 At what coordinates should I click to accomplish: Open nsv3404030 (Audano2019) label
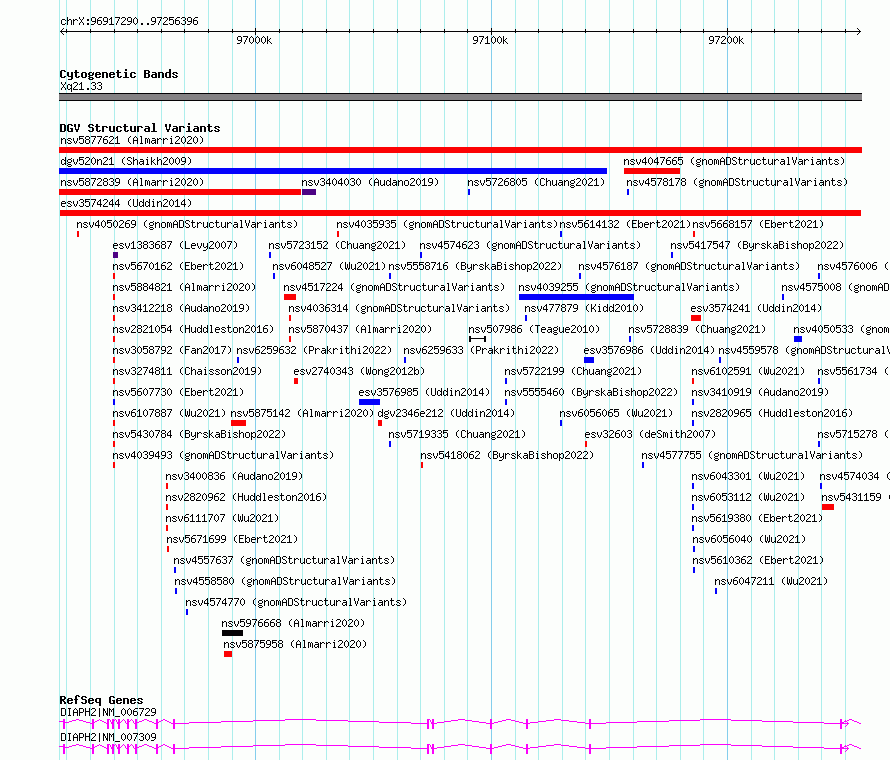coord(370,182)
